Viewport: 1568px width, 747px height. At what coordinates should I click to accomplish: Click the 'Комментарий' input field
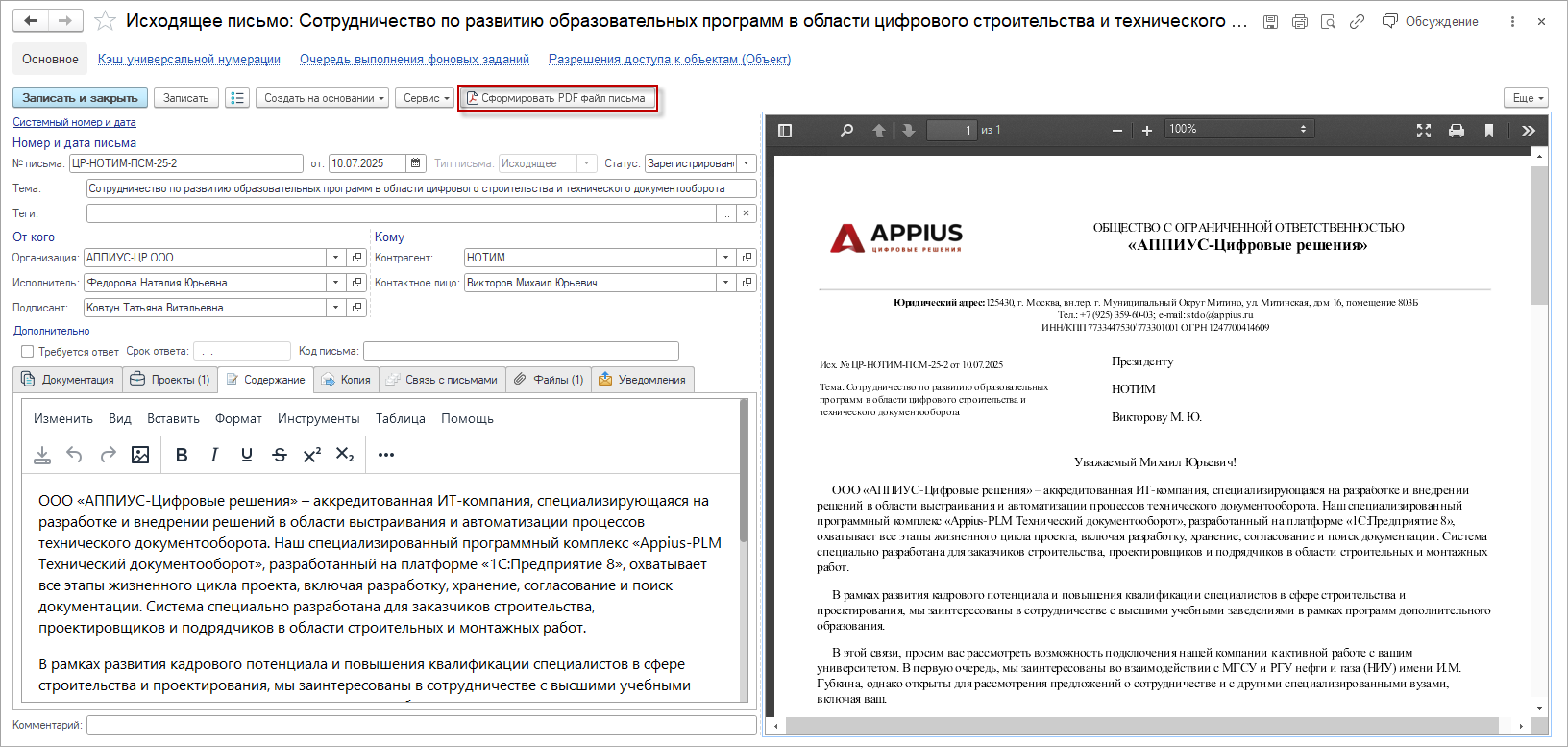point(421,725)
